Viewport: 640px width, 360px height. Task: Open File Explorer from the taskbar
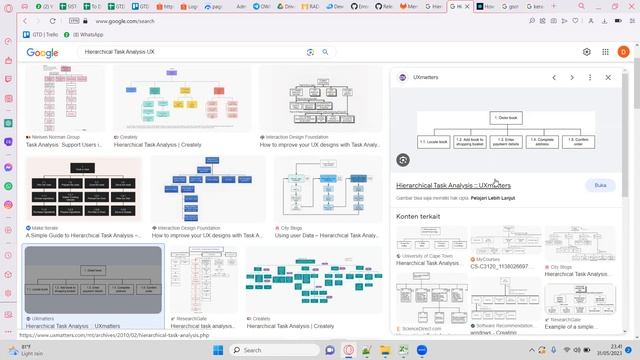[385, 350]
